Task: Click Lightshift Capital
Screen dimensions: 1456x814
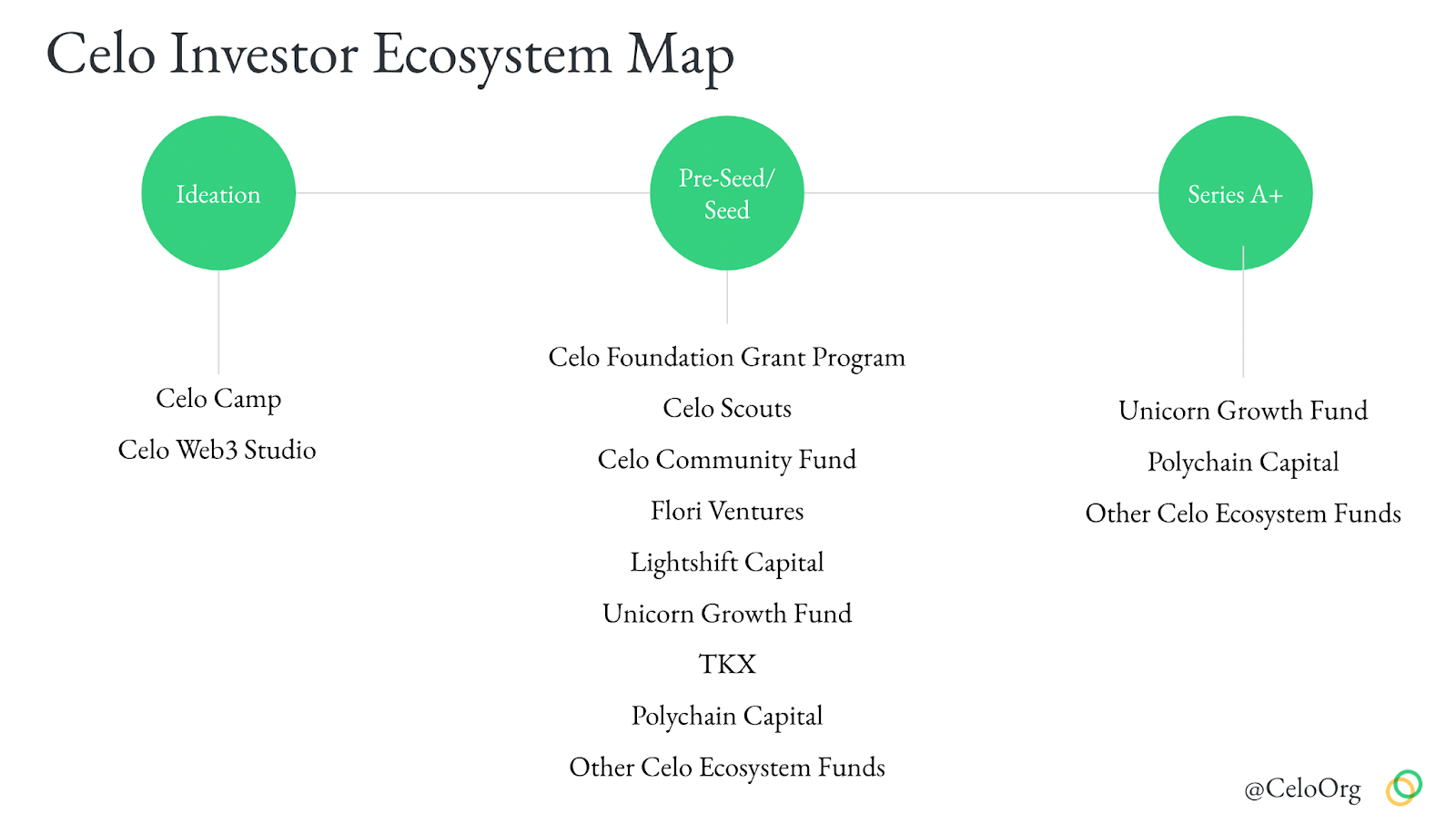Action: [x=727, y=563]
